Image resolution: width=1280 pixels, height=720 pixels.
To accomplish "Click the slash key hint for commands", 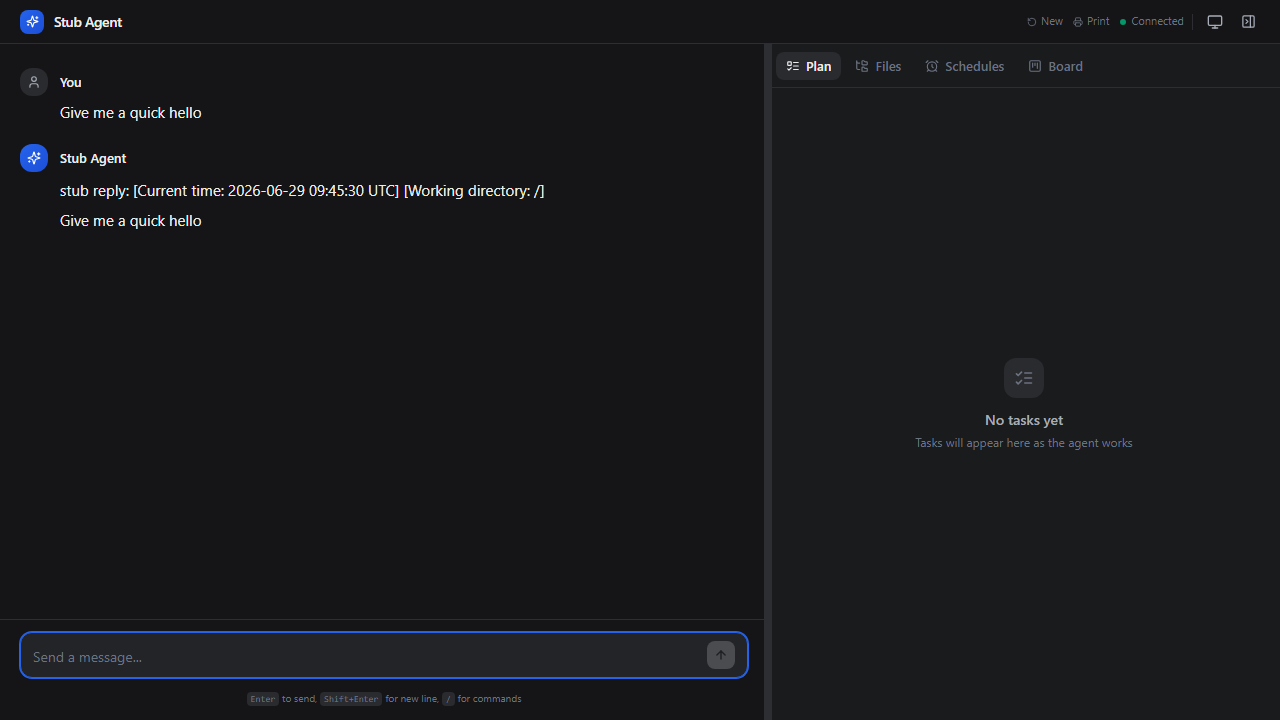I will [x=448, y=699].
